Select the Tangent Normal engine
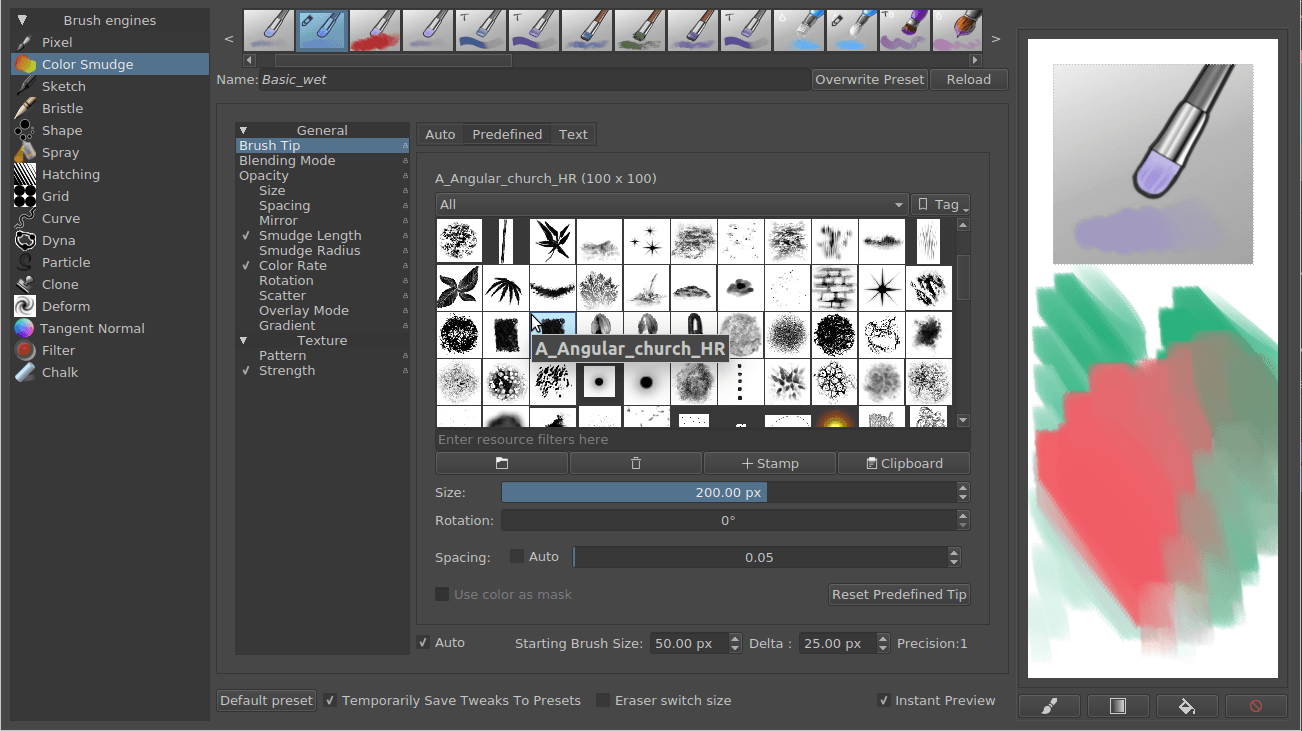The width and height of the screenshot is (1302, 731). [x=92, y=329]
